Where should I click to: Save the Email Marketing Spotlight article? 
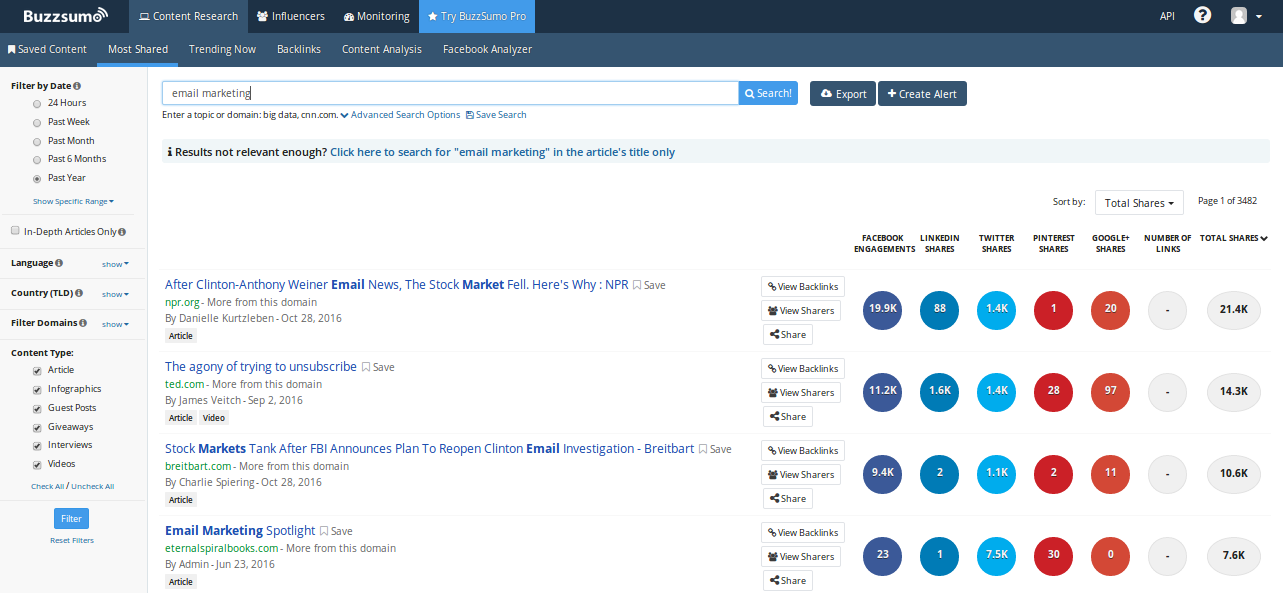336,531
